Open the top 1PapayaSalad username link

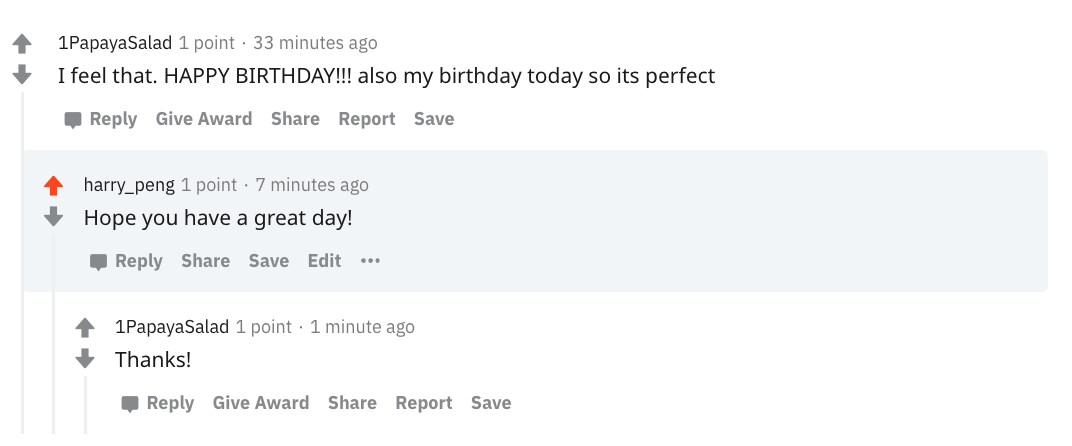pos(115,43)
